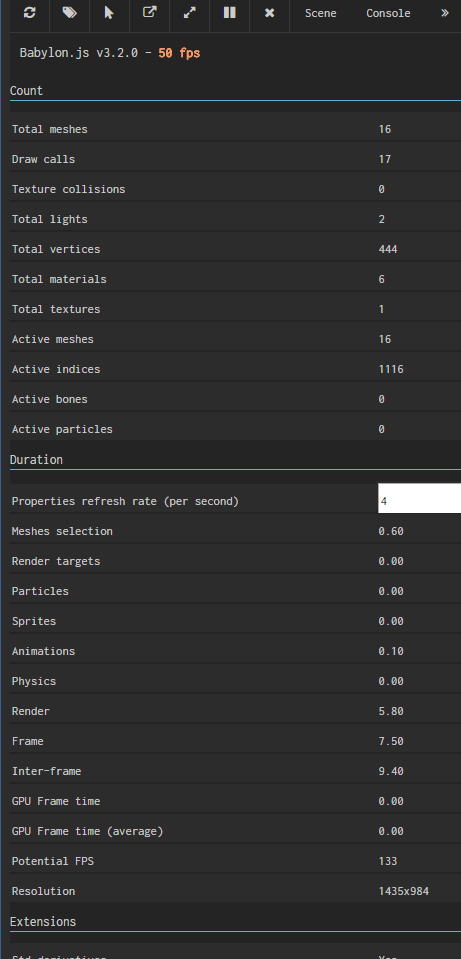
Task: Open inspector in popup window icon
Action: click(x=149, y=13)
